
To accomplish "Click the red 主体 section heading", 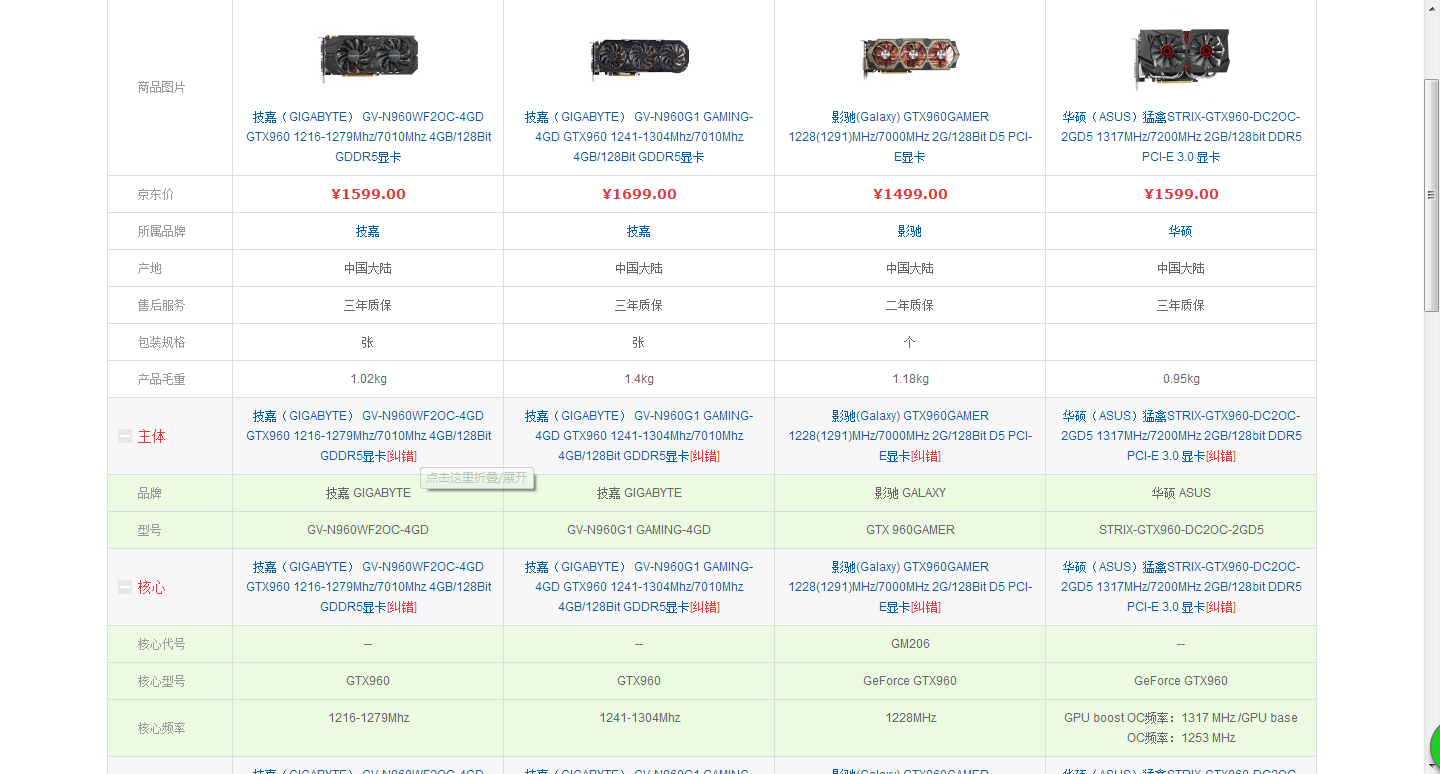I will coord(152,436).
